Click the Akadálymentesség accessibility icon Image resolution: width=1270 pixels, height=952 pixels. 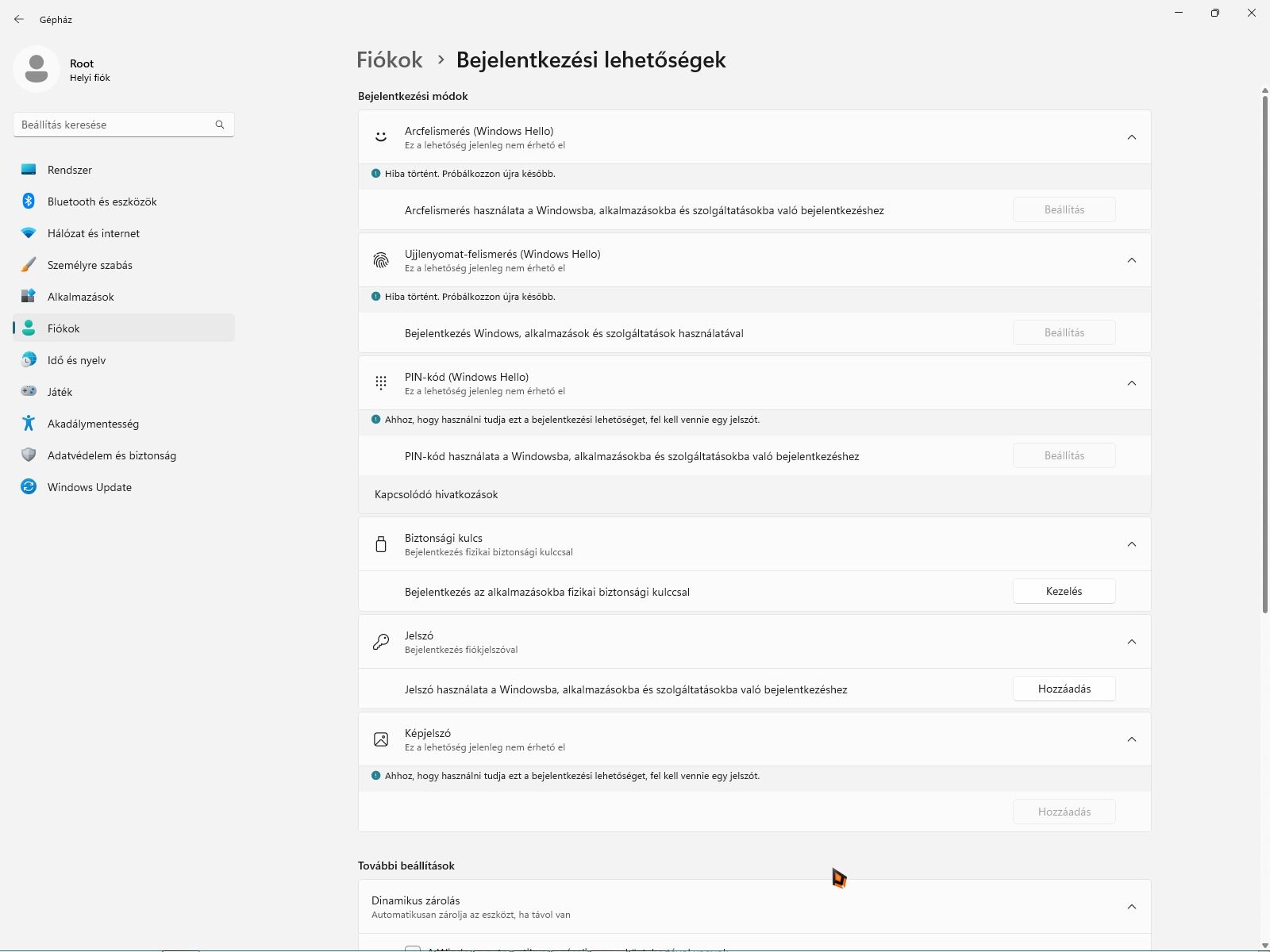point(29,424)
